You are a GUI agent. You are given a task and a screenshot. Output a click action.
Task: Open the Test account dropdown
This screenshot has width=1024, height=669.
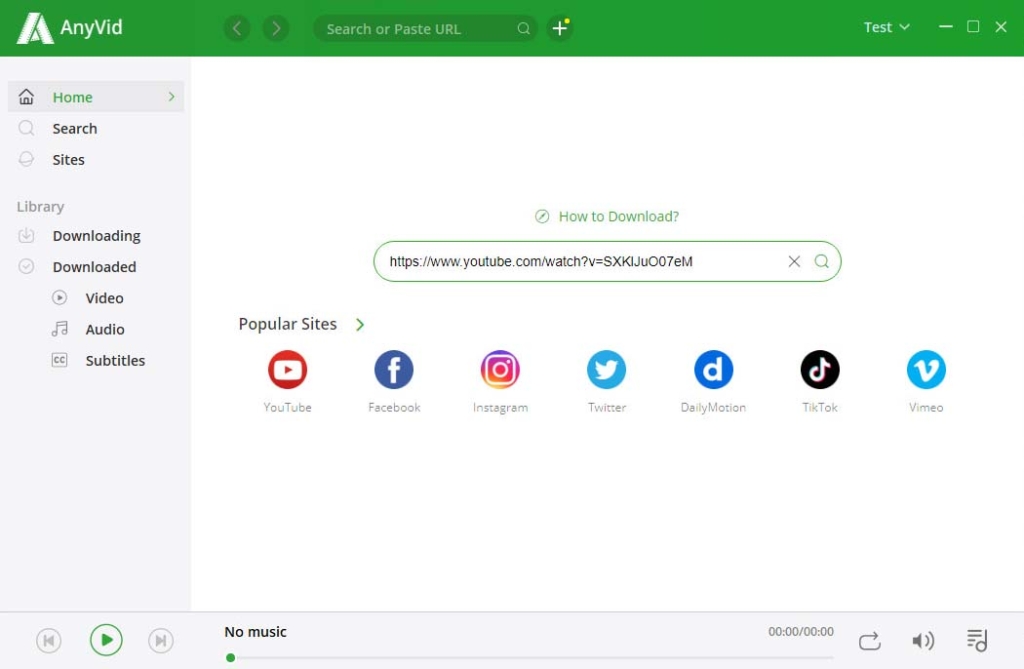pos(887,28)
